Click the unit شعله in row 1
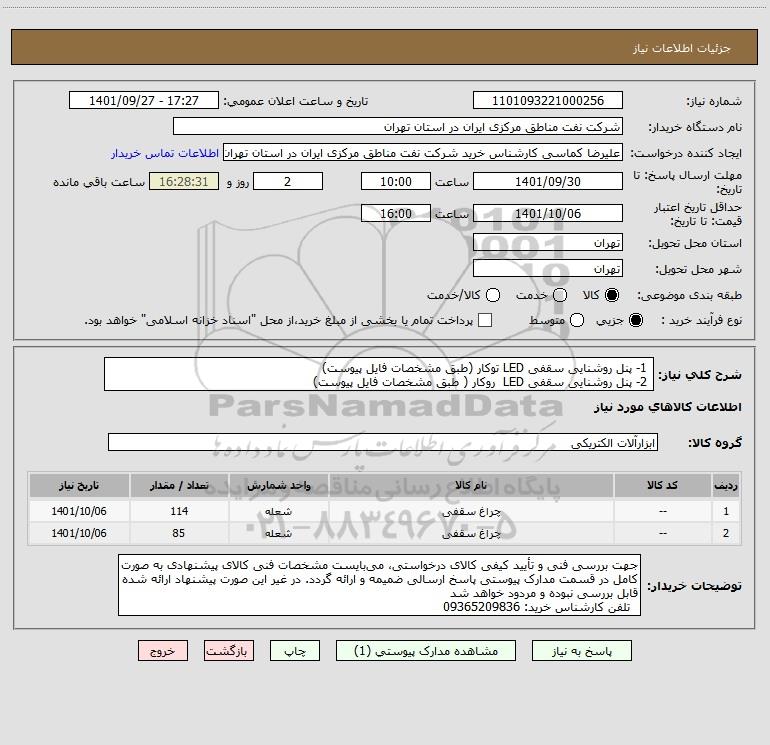Image resolution: width=770 pixels, height=745 pixels. (x=278, y=511)
